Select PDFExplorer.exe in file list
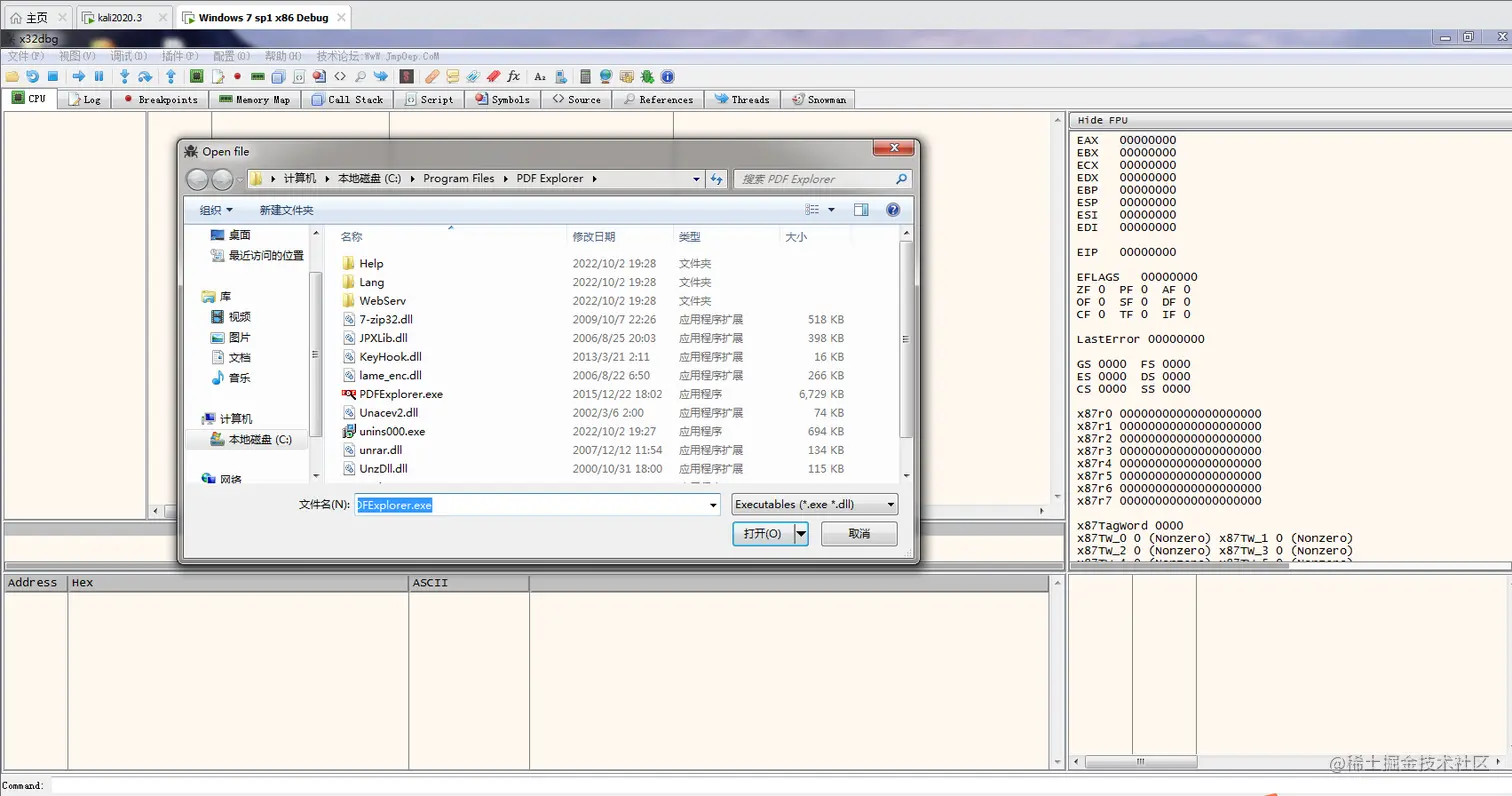The image size is (1512, 796). pyautogui.click(x=401, y=394)
